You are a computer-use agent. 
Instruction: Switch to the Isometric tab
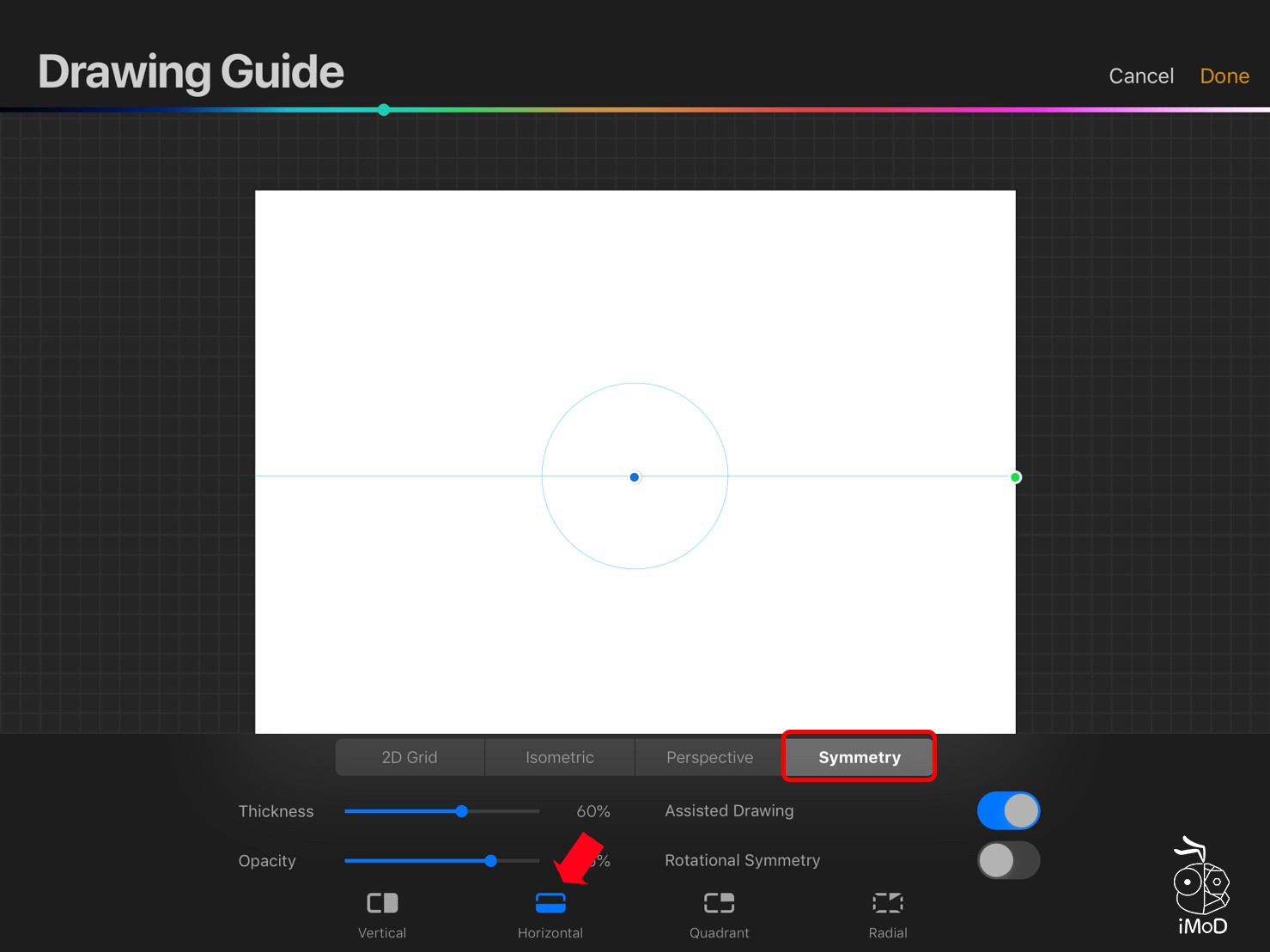point(560,757)
